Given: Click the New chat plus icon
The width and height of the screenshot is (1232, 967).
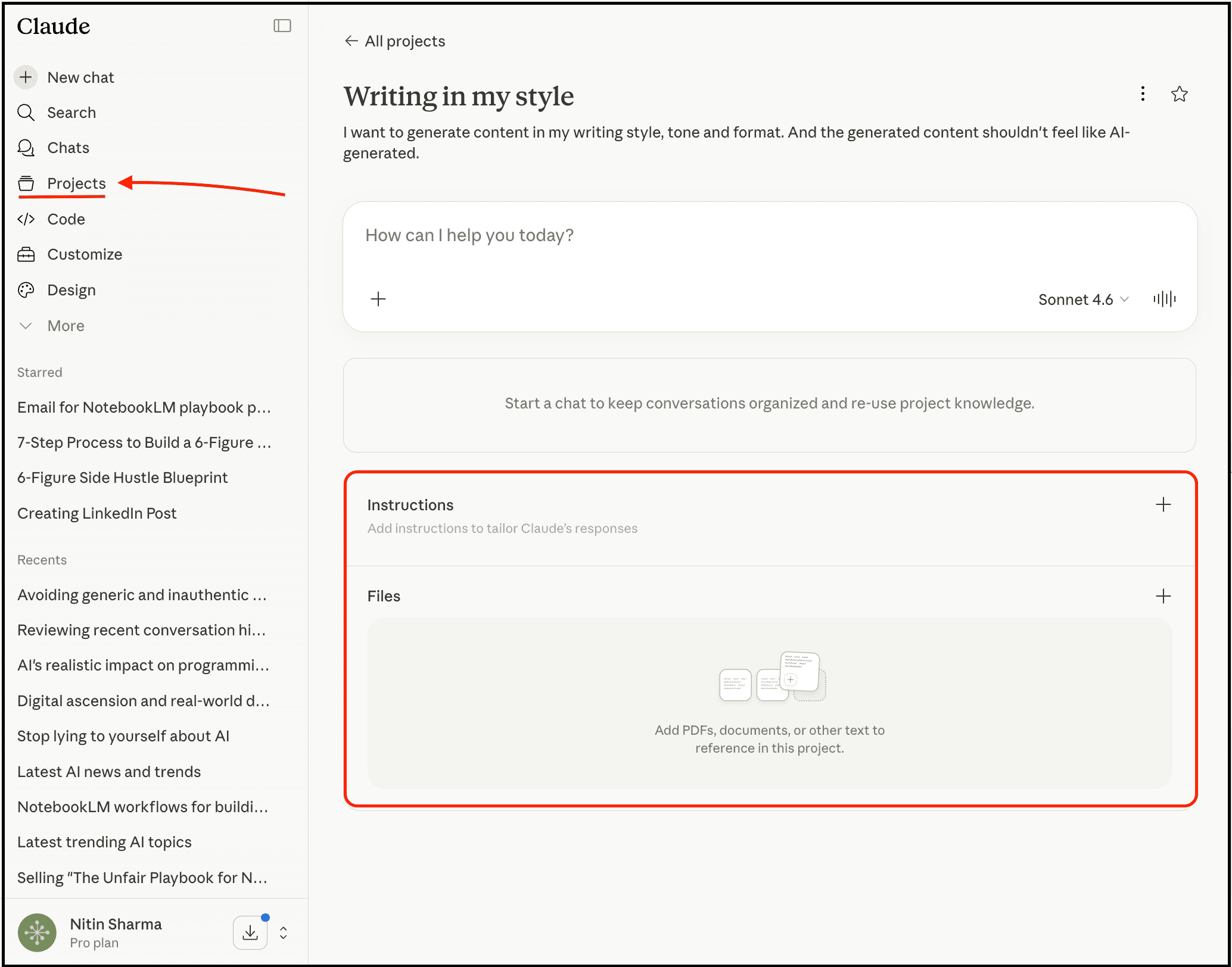Looking at the screenshot, I should 26,77.
